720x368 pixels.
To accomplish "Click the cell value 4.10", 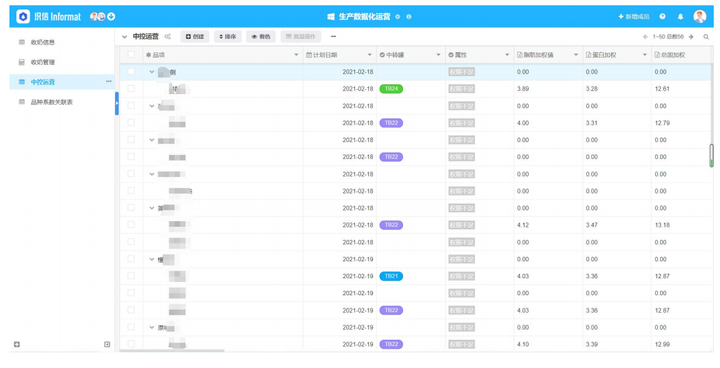I will click(x=523, y=345).
